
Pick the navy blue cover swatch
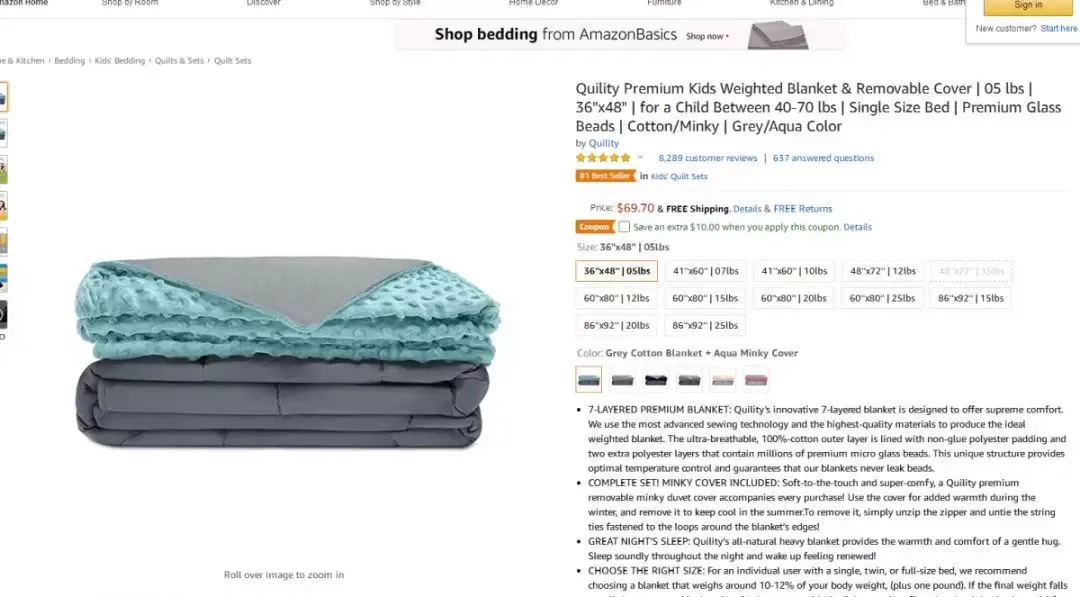click(655, 379)
